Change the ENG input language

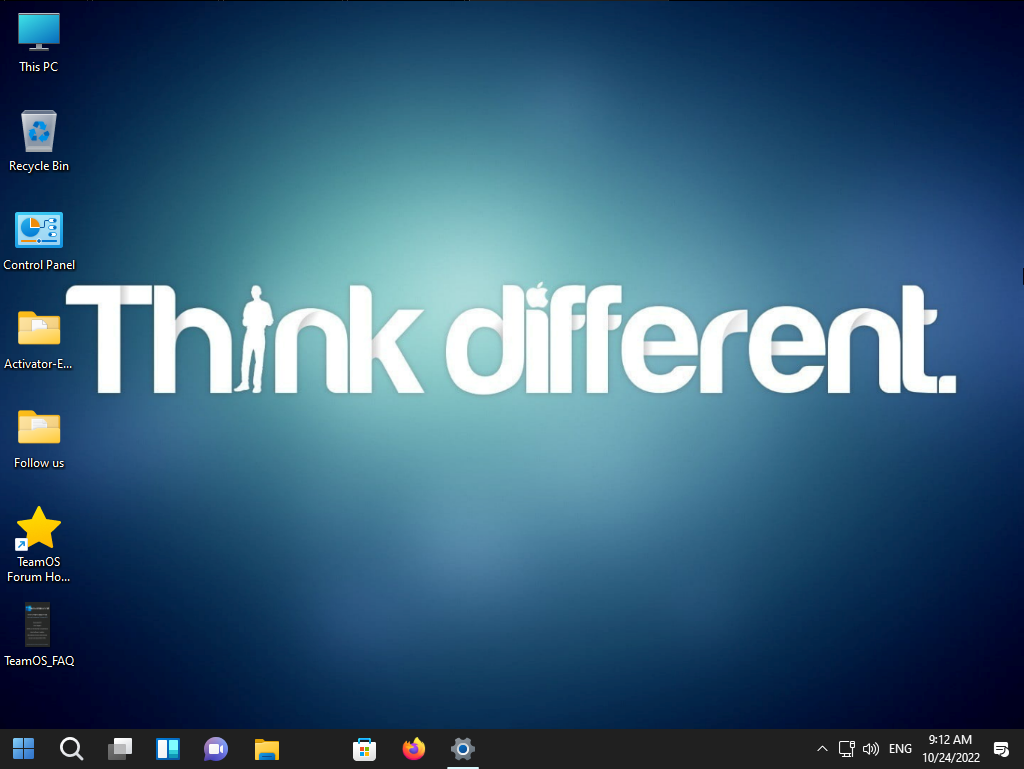(x=900, y=749)
